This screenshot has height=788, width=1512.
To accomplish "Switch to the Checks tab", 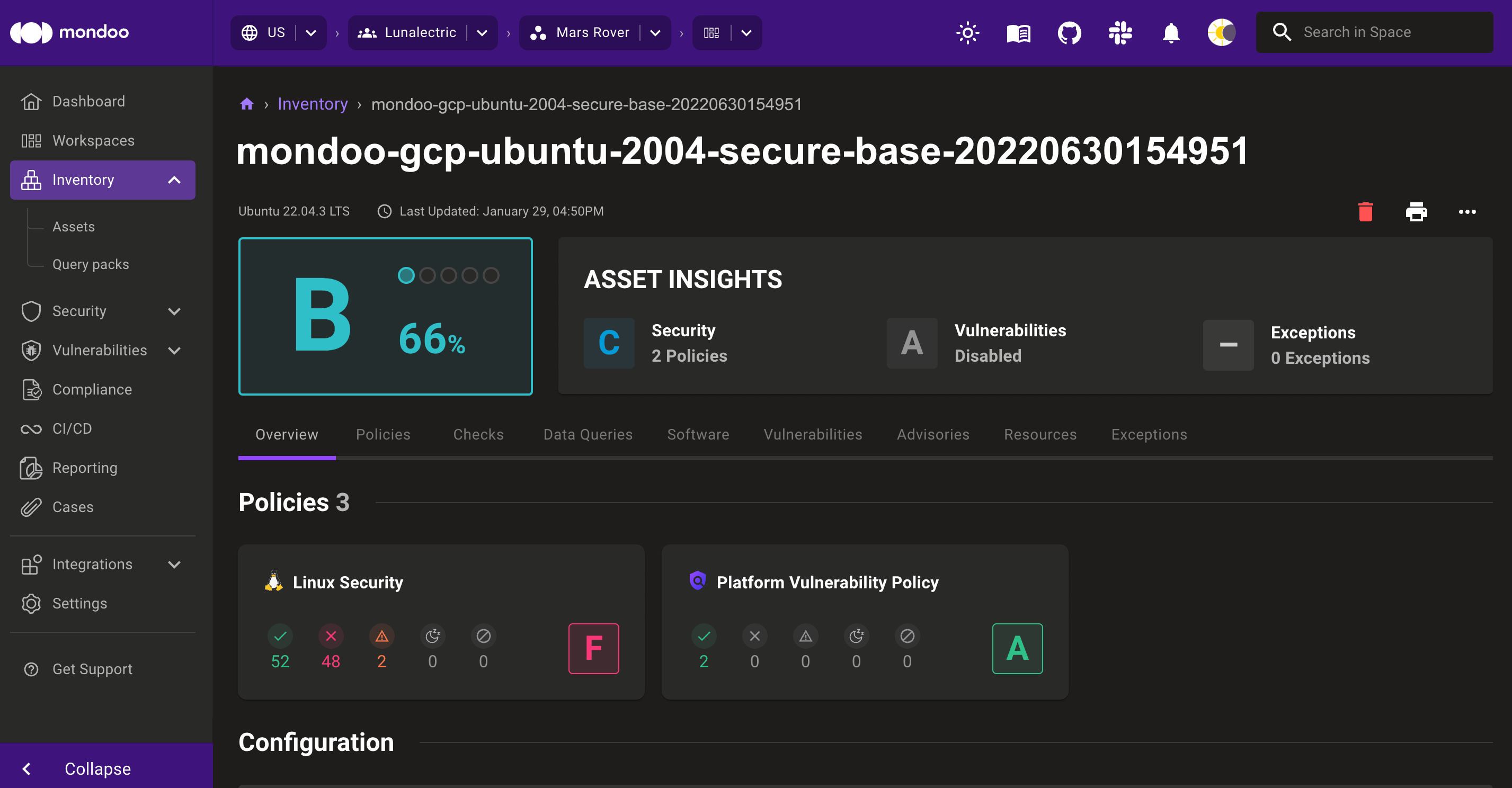I will [478, 434].
